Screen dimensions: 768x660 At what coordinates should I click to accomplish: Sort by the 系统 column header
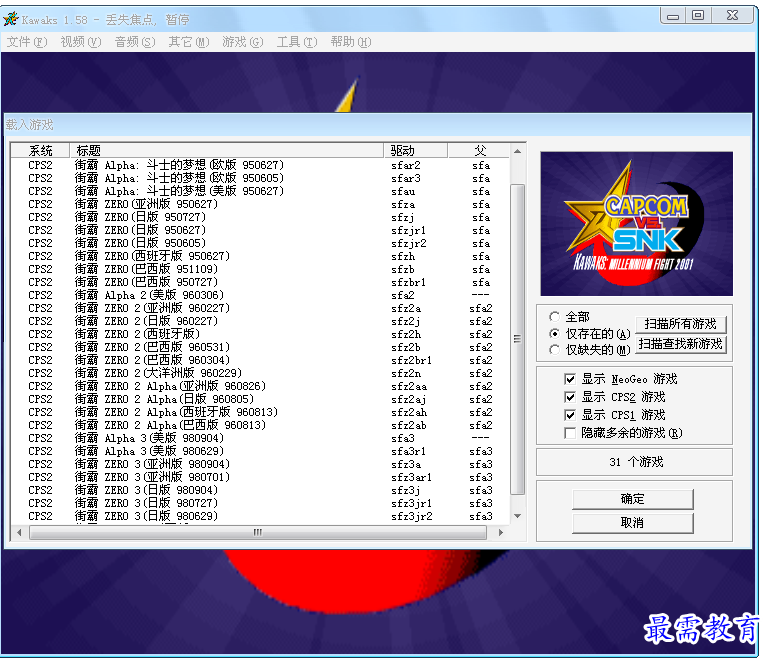pyautogui.click(x=40, y=150)
